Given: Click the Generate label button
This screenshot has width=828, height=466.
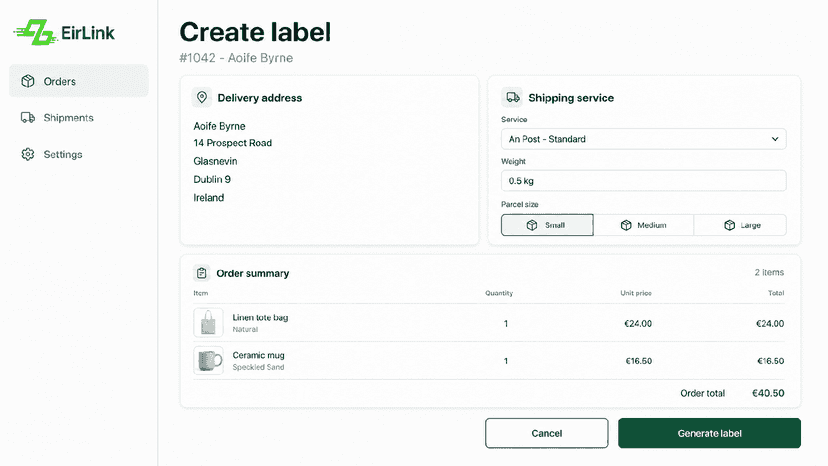Looking at the screenshot, I should click(x=709, y=433).
